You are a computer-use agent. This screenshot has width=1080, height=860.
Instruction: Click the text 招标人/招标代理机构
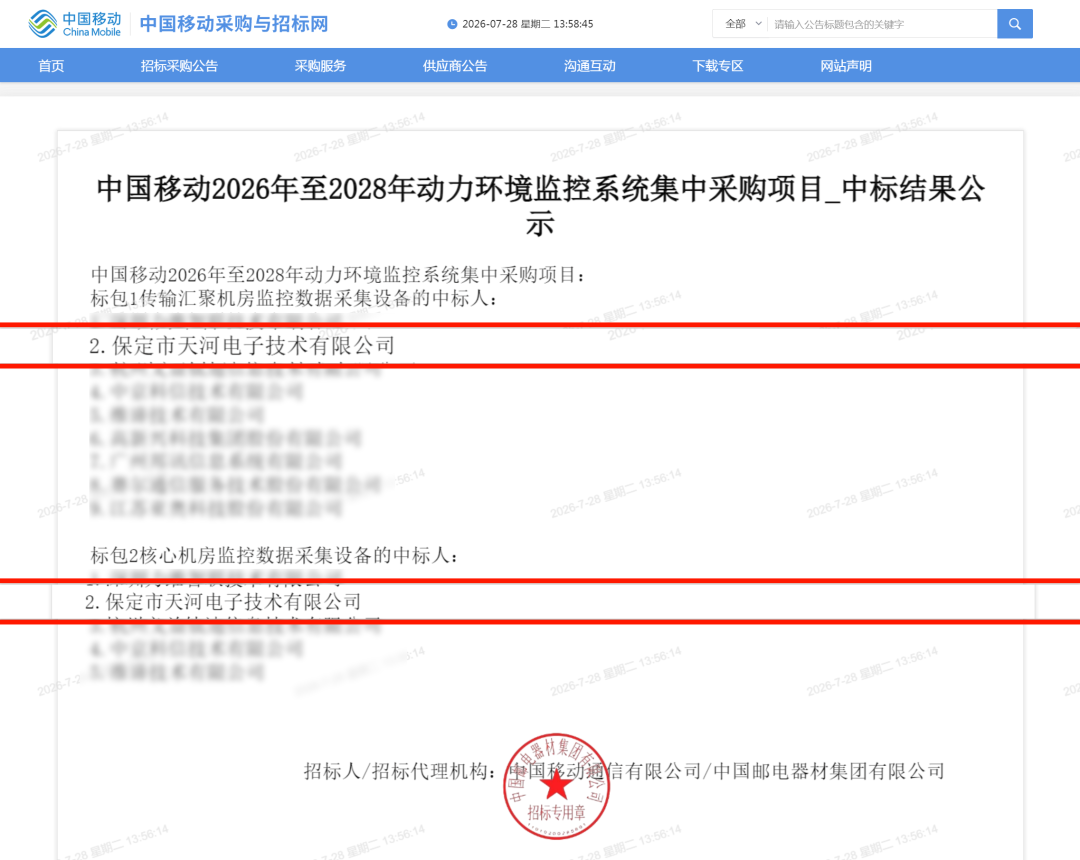click(395, 771)
